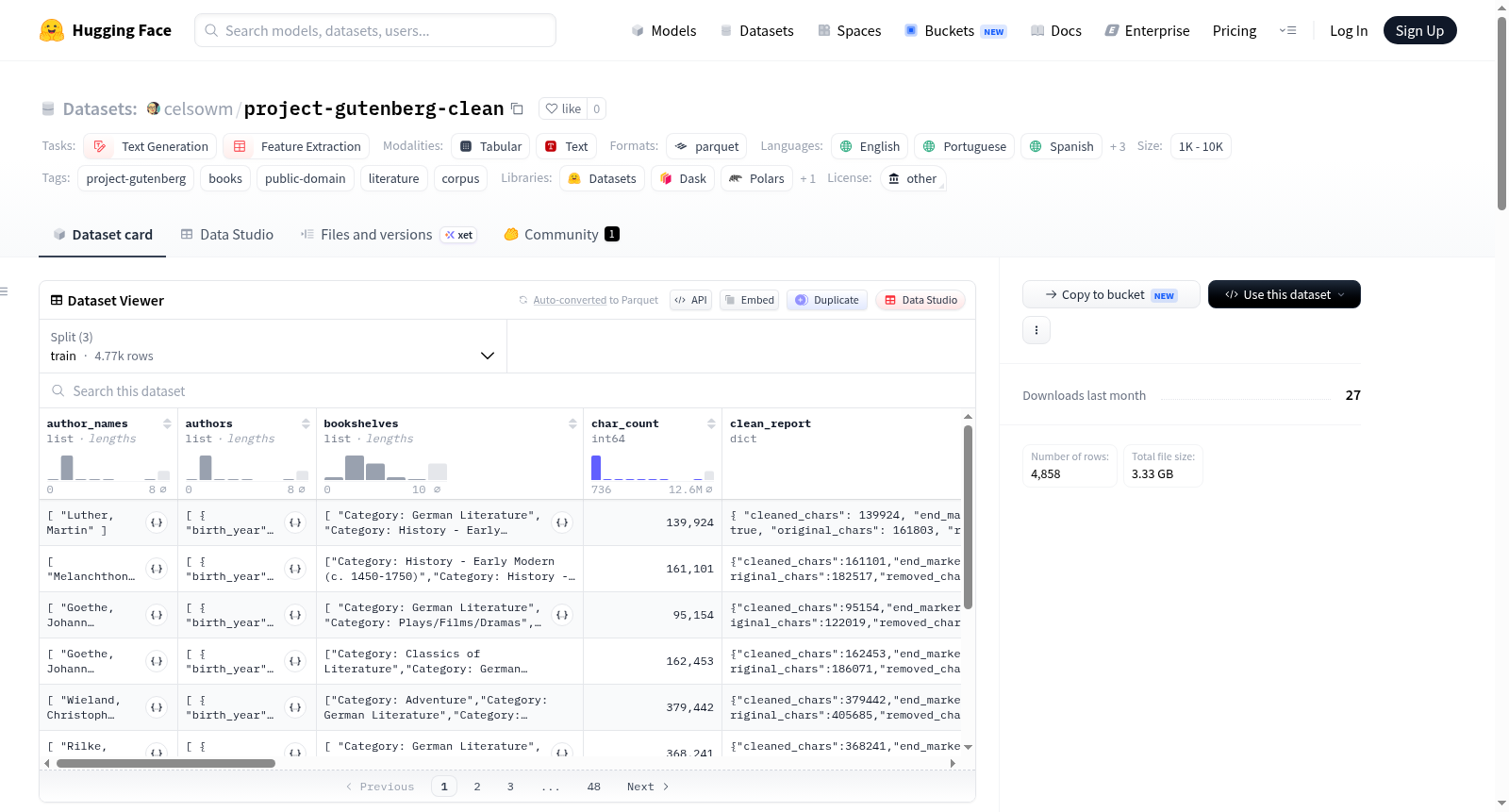
Task: Open Data Studio from the viewer header
Action: point(920,300)
